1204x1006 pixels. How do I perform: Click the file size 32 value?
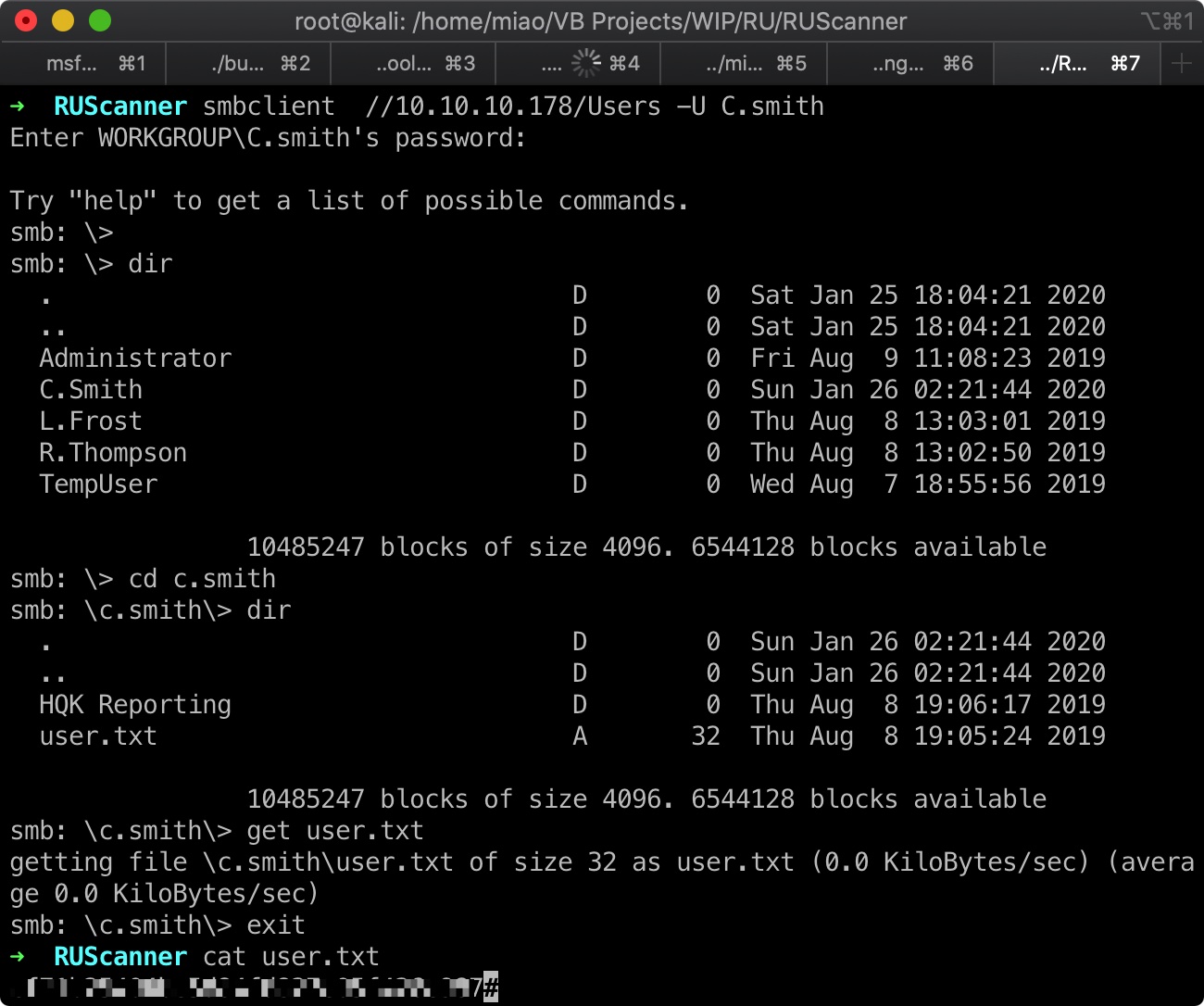click(706, 736)
